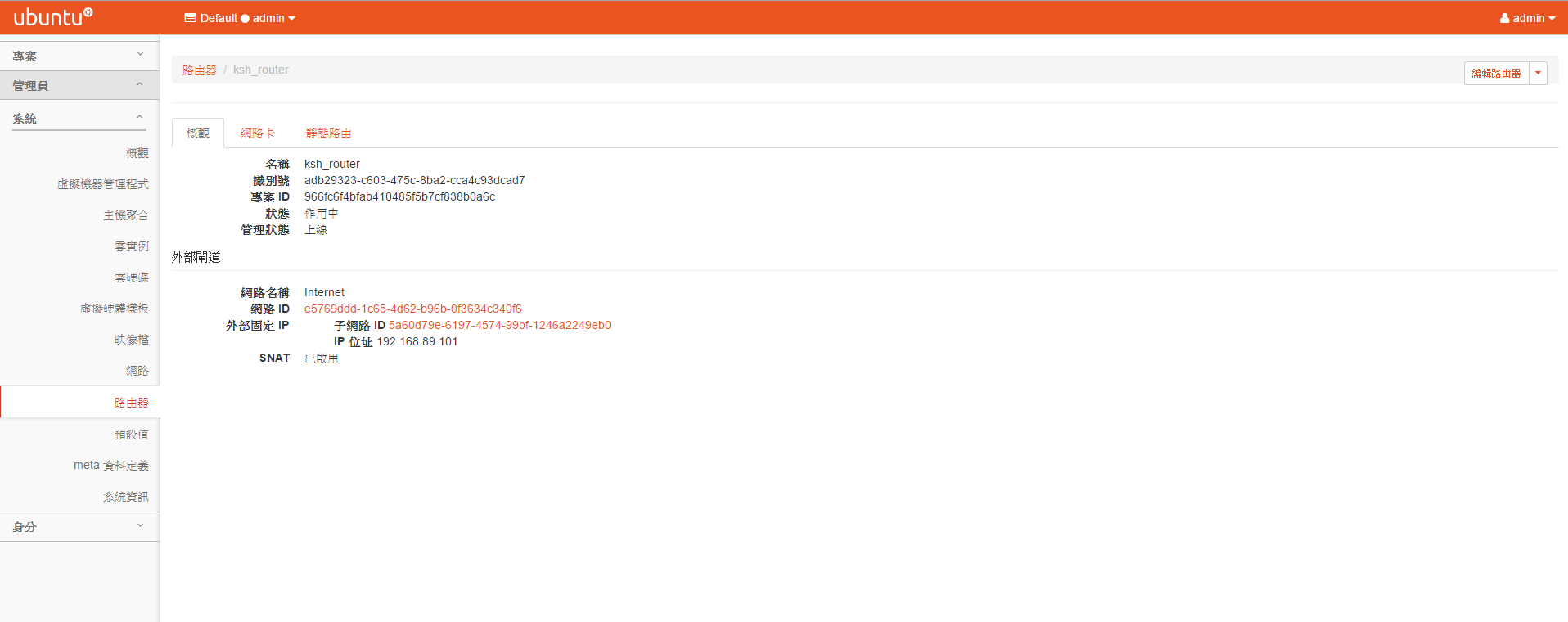This screenshot has width=1568, height=622.
Task: Collapse the 系統 sidebar group
Action: (x=79, y=119)
